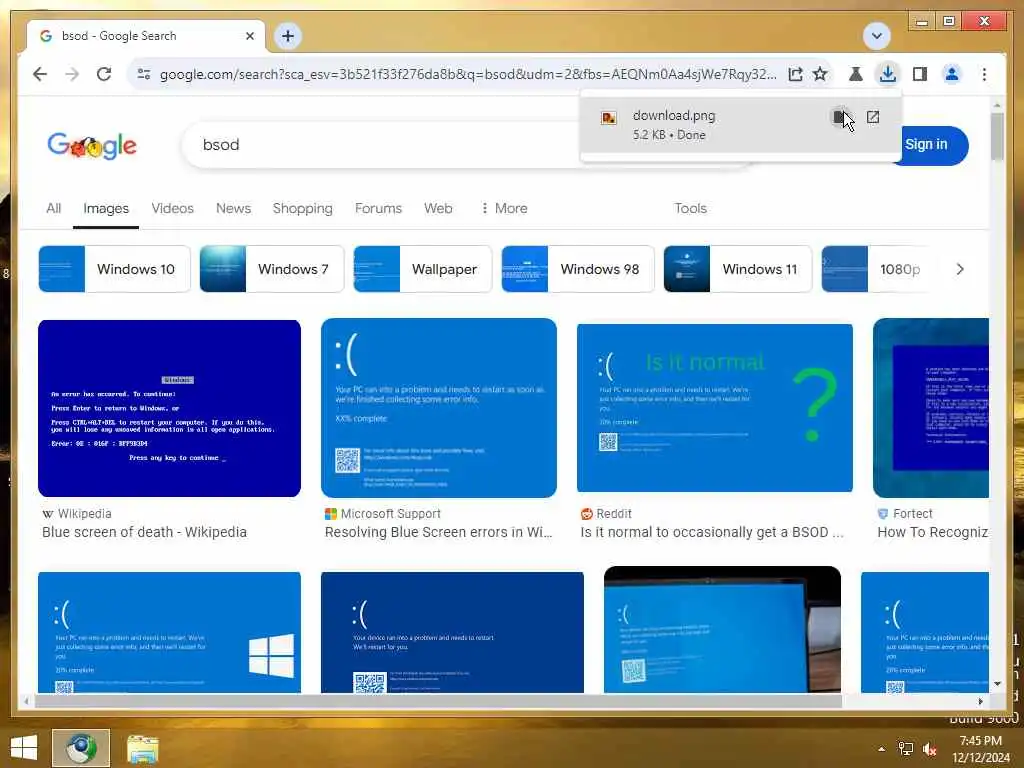Filter by Windows 10 chip
The image size is (1024, 768).
pyautogui.click(x=114, y=269)
